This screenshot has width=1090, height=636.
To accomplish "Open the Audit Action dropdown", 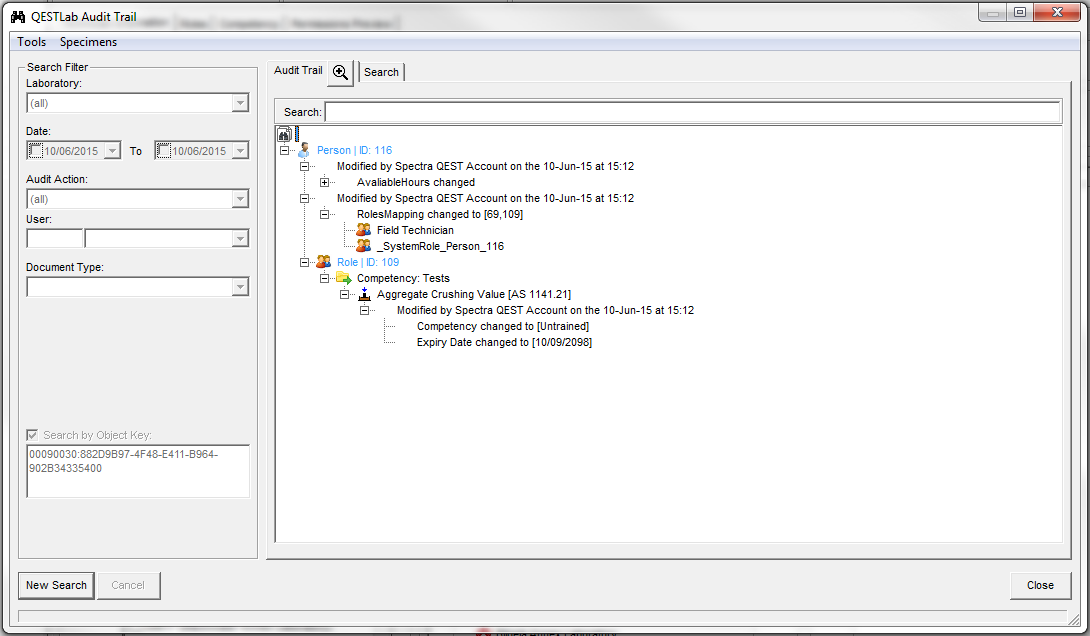I will pyautogui.click(x=239, y=199).
